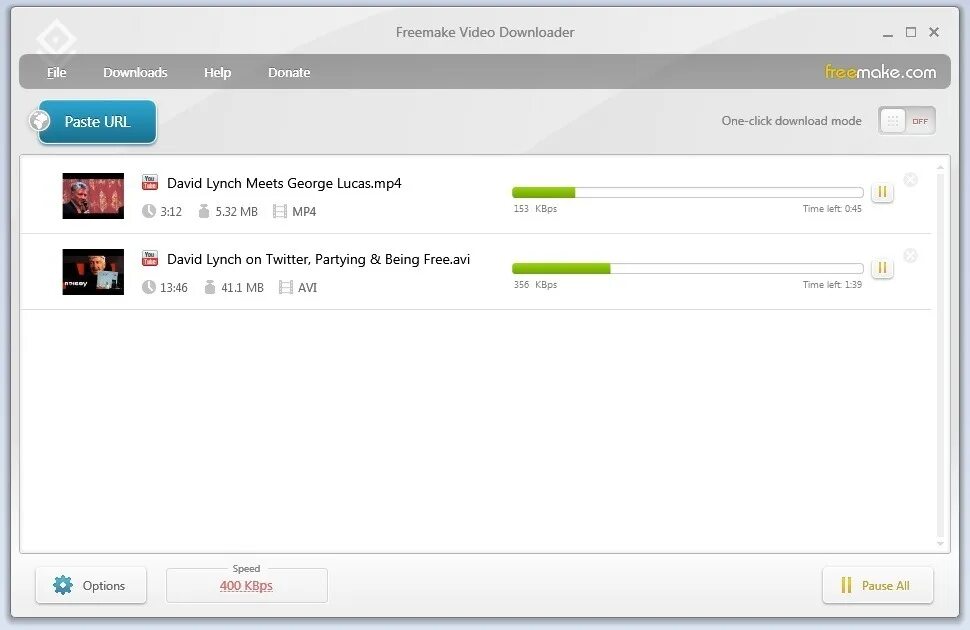Click progress bar of George Lucas.mp4 download
The image size is (970, 630).
[687, 192]
